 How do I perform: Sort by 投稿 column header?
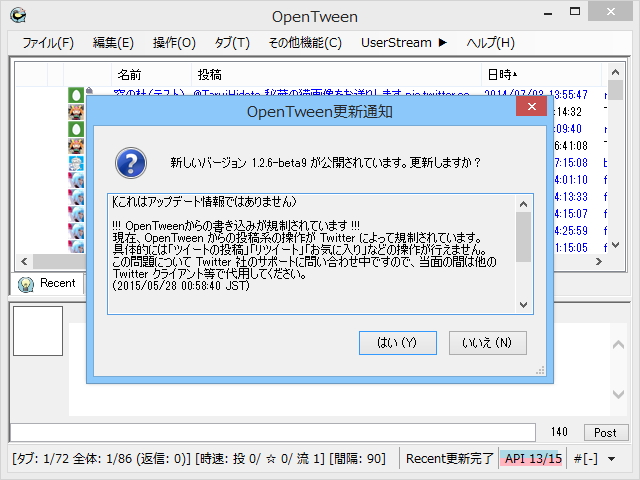[336, 75]
